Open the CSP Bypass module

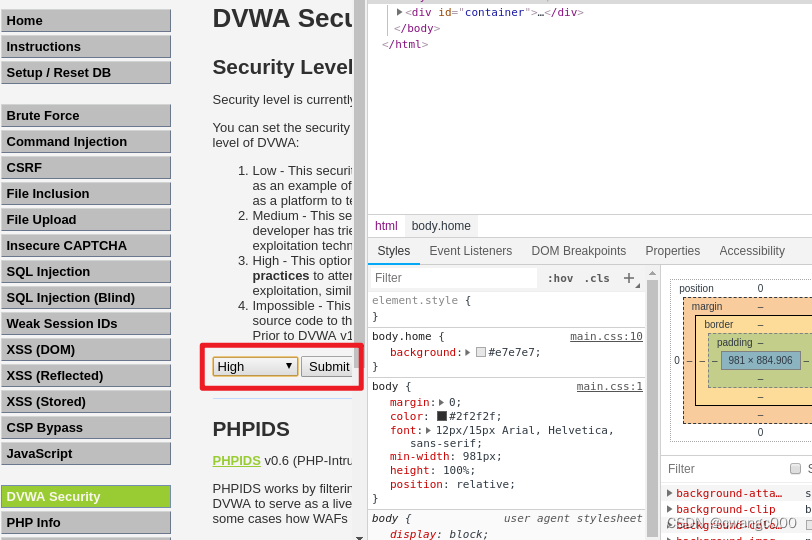coord(86,428)
